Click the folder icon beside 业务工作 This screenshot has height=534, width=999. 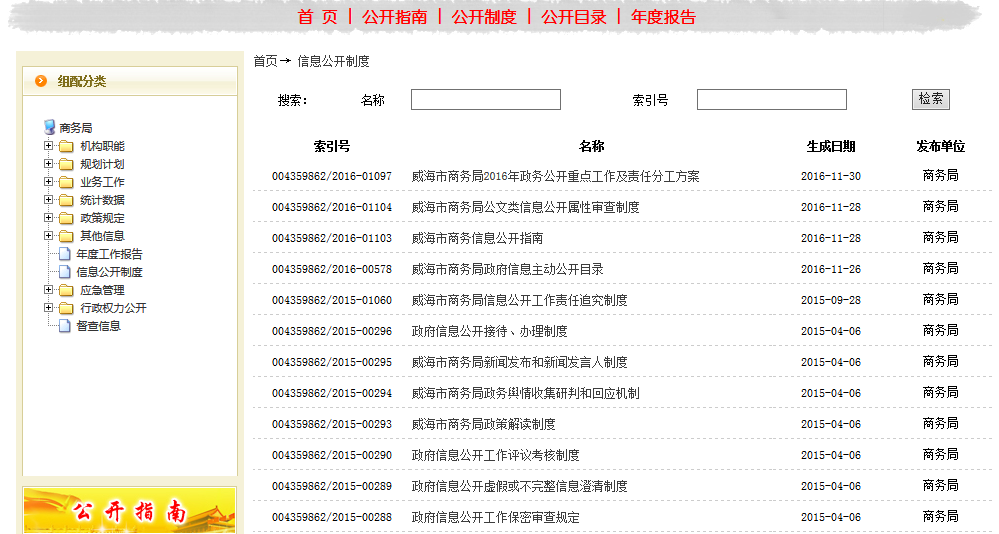pos(66,182)
